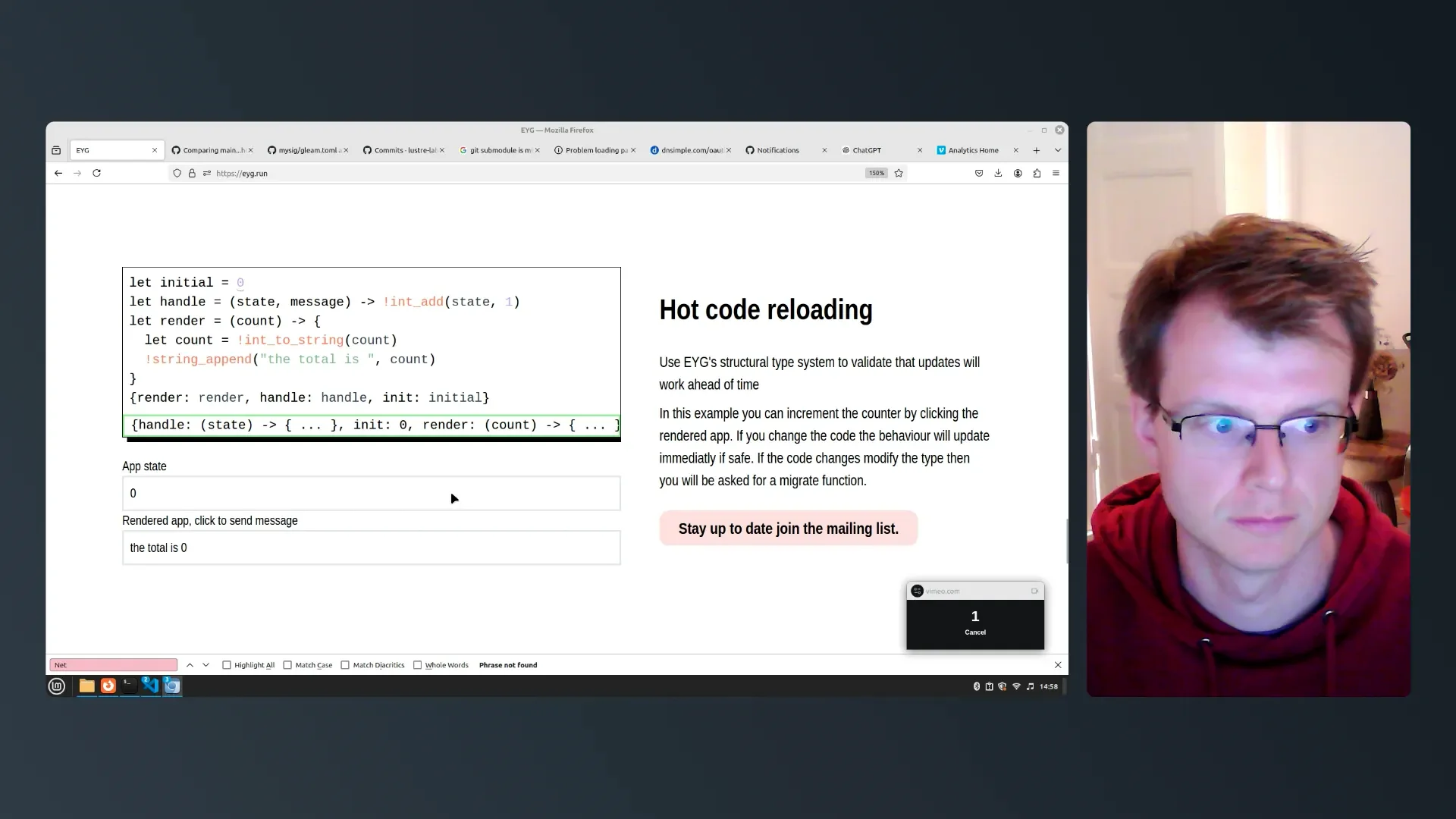Click the rendered app total counter display
Viewport: 1456px width, 819px height.
tap(371, 548)
